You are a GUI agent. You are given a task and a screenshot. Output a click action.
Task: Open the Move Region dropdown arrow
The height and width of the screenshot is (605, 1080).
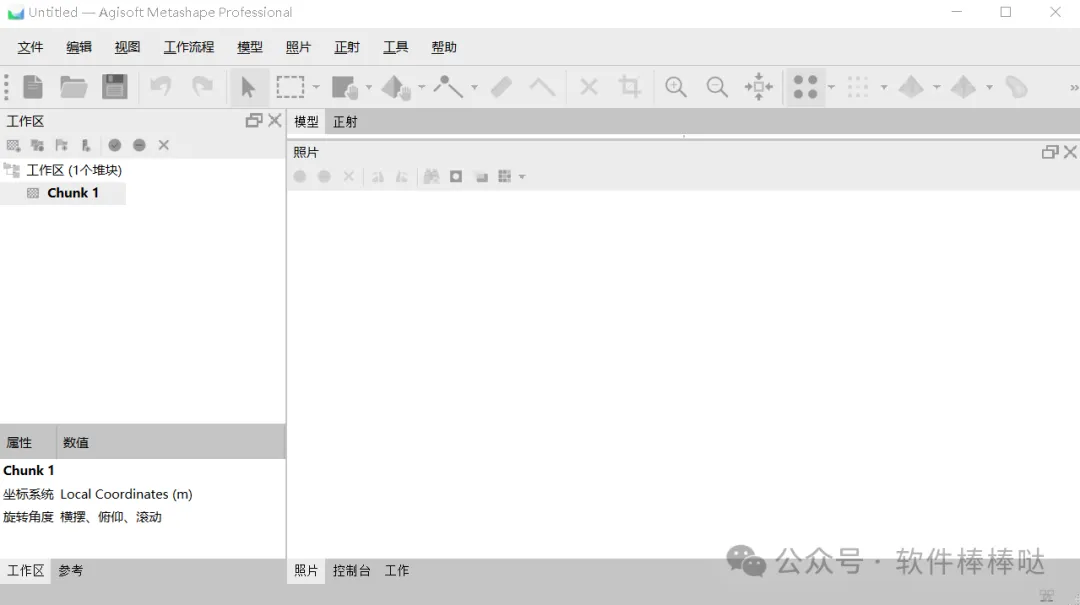tap(368, 88)
